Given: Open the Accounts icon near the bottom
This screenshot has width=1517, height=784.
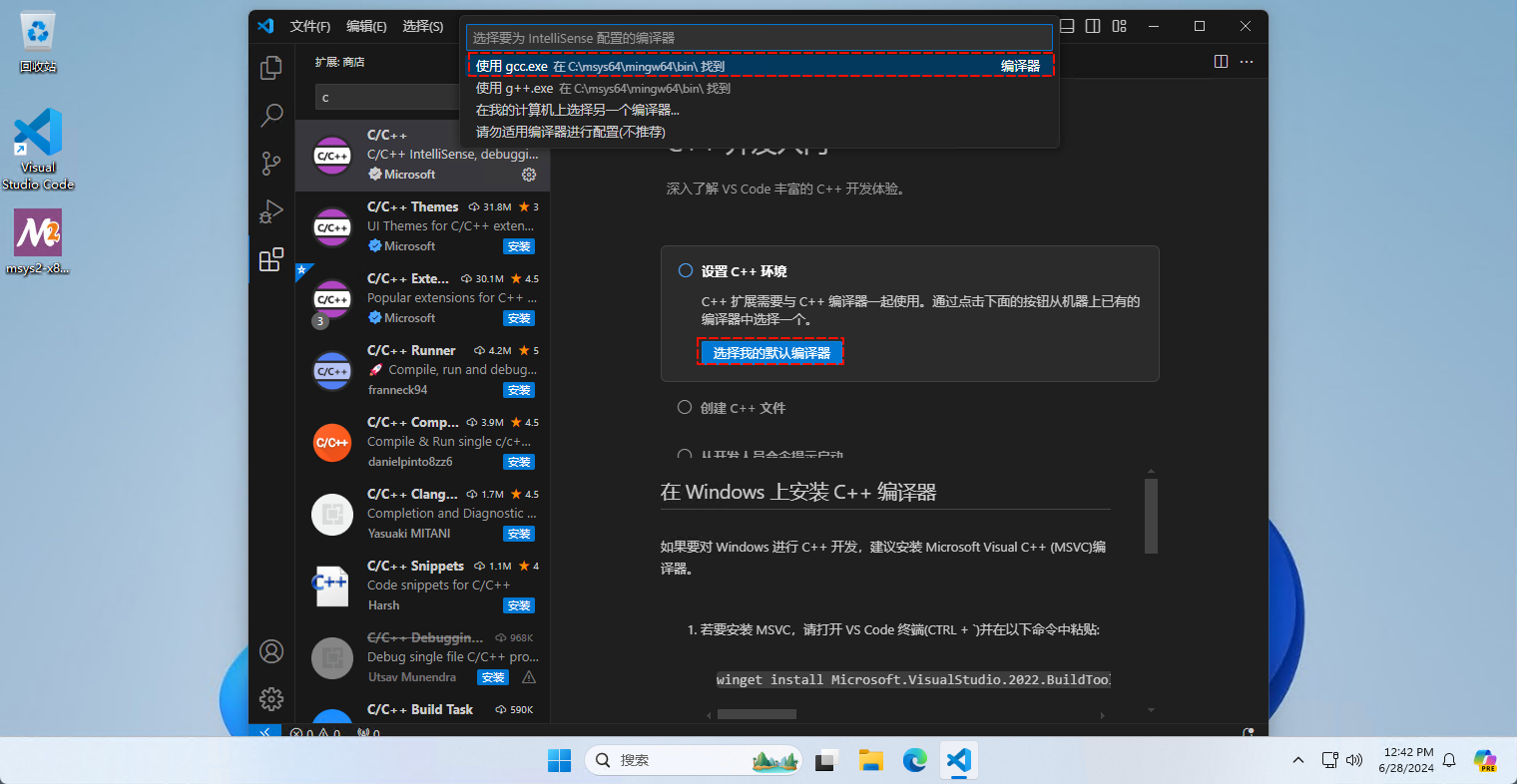Looking at the screenshot, I should pos(270,650).
